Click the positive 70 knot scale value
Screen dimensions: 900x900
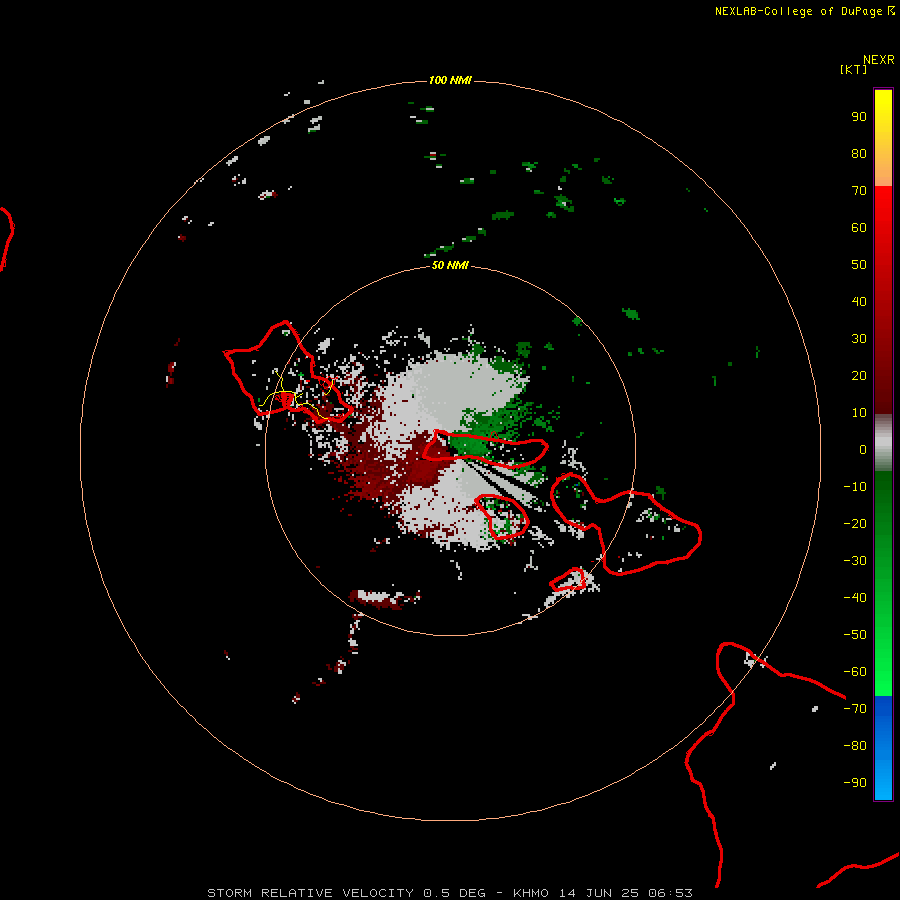point(859,191)
